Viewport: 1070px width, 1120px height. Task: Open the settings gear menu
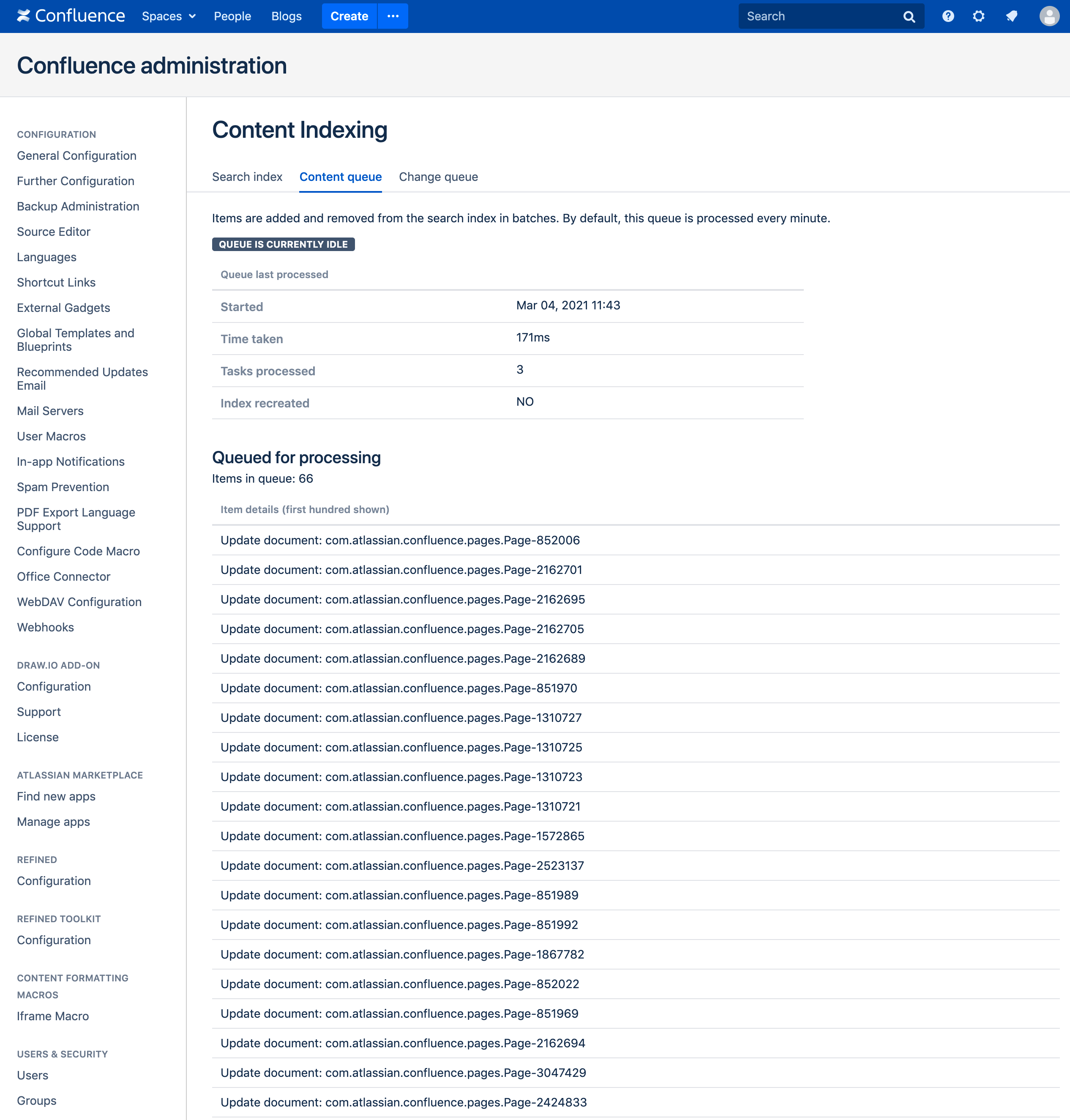978,16
